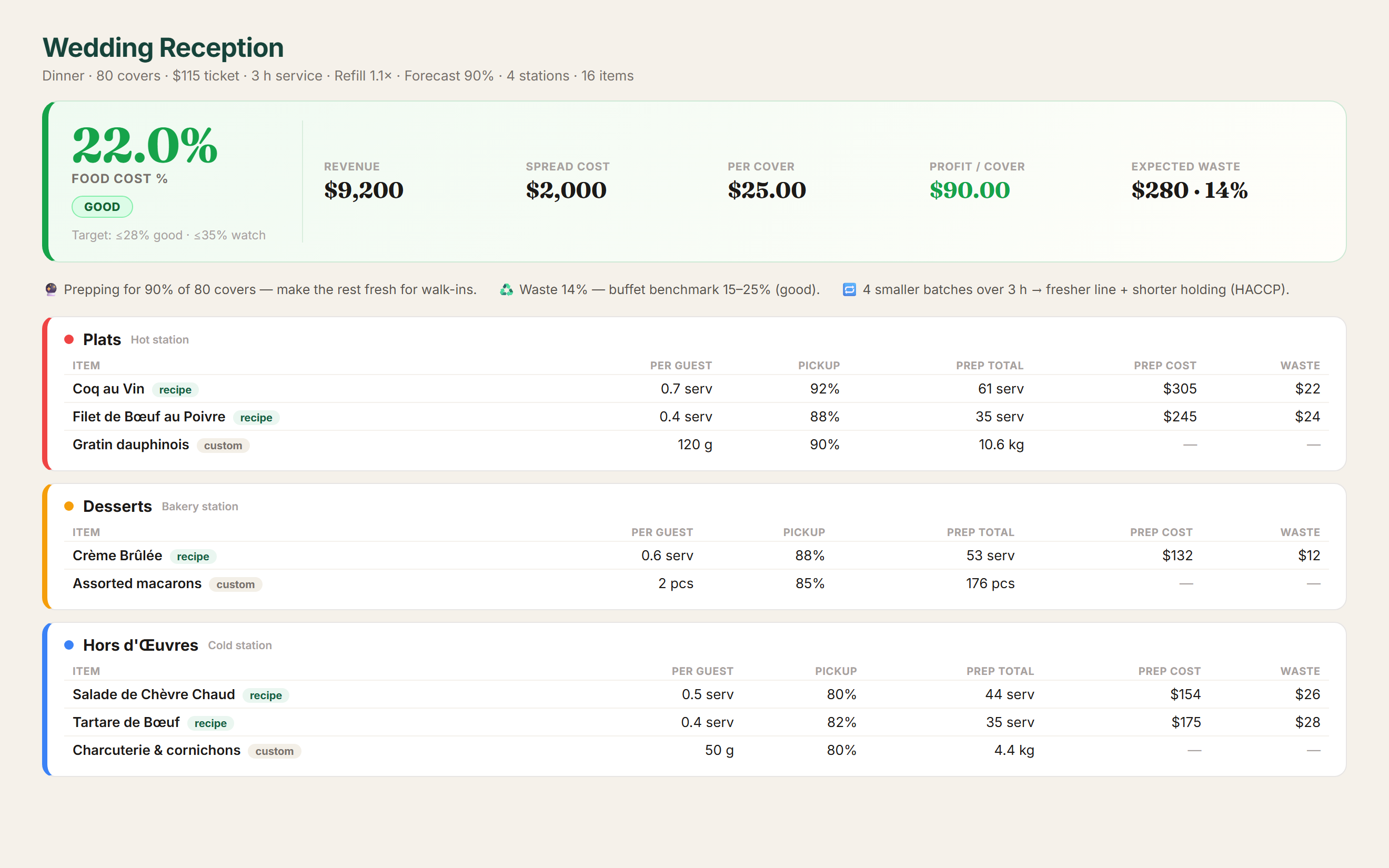Click the Filet de Bœuf au Poivre item name
Screen dimensions: 1389x868
pos(149,416)
